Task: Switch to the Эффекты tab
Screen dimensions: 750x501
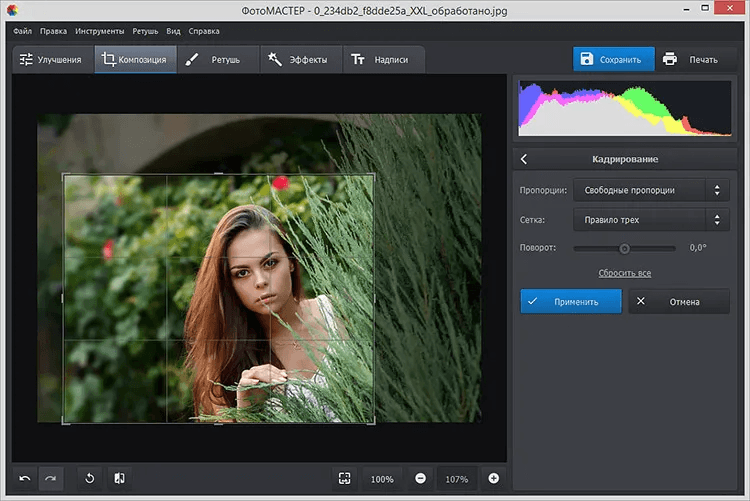Action: [x=298, y=60]
